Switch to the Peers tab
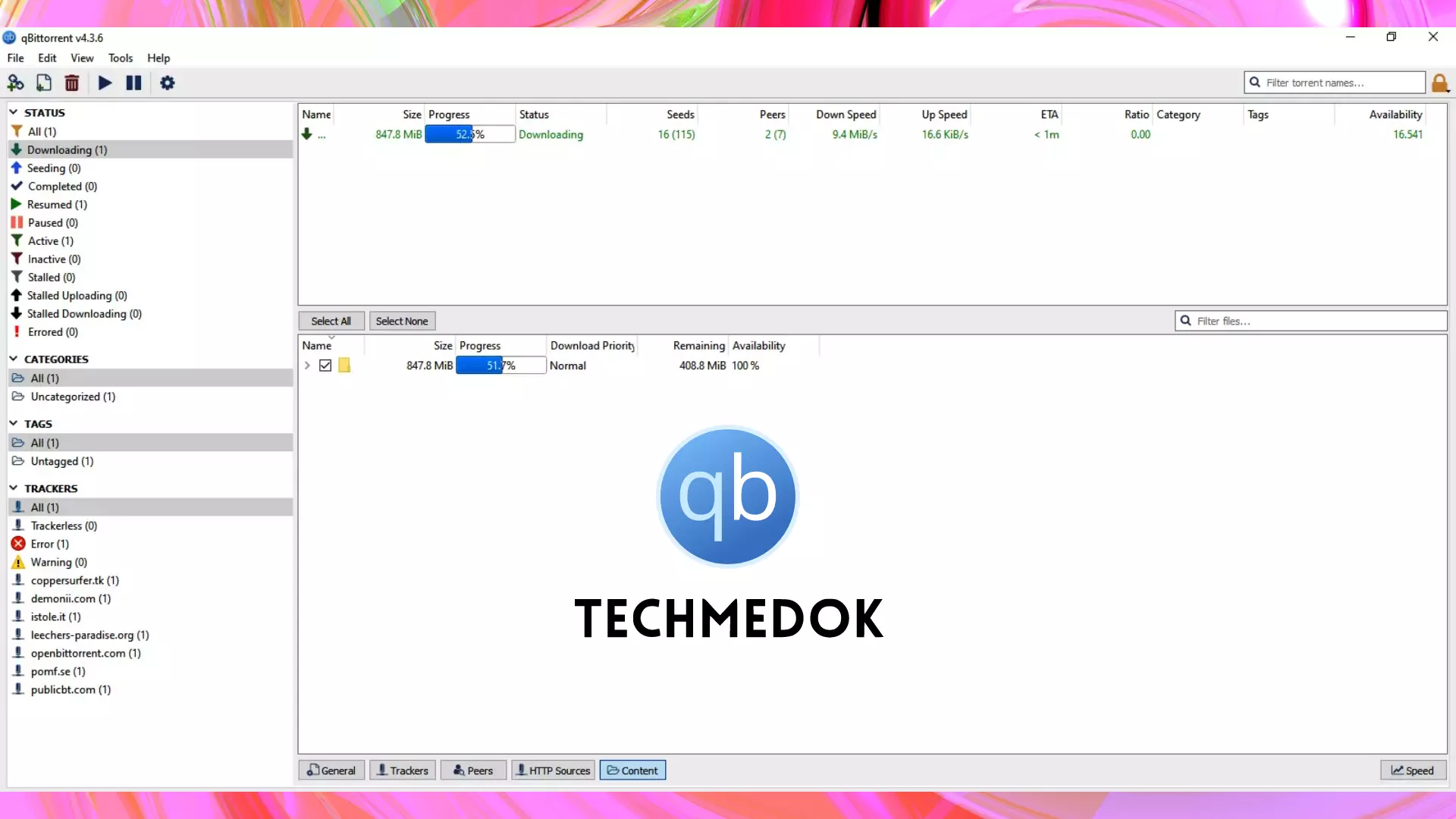Viewport: 1456px width, 819px height. [x=473, y=770]
